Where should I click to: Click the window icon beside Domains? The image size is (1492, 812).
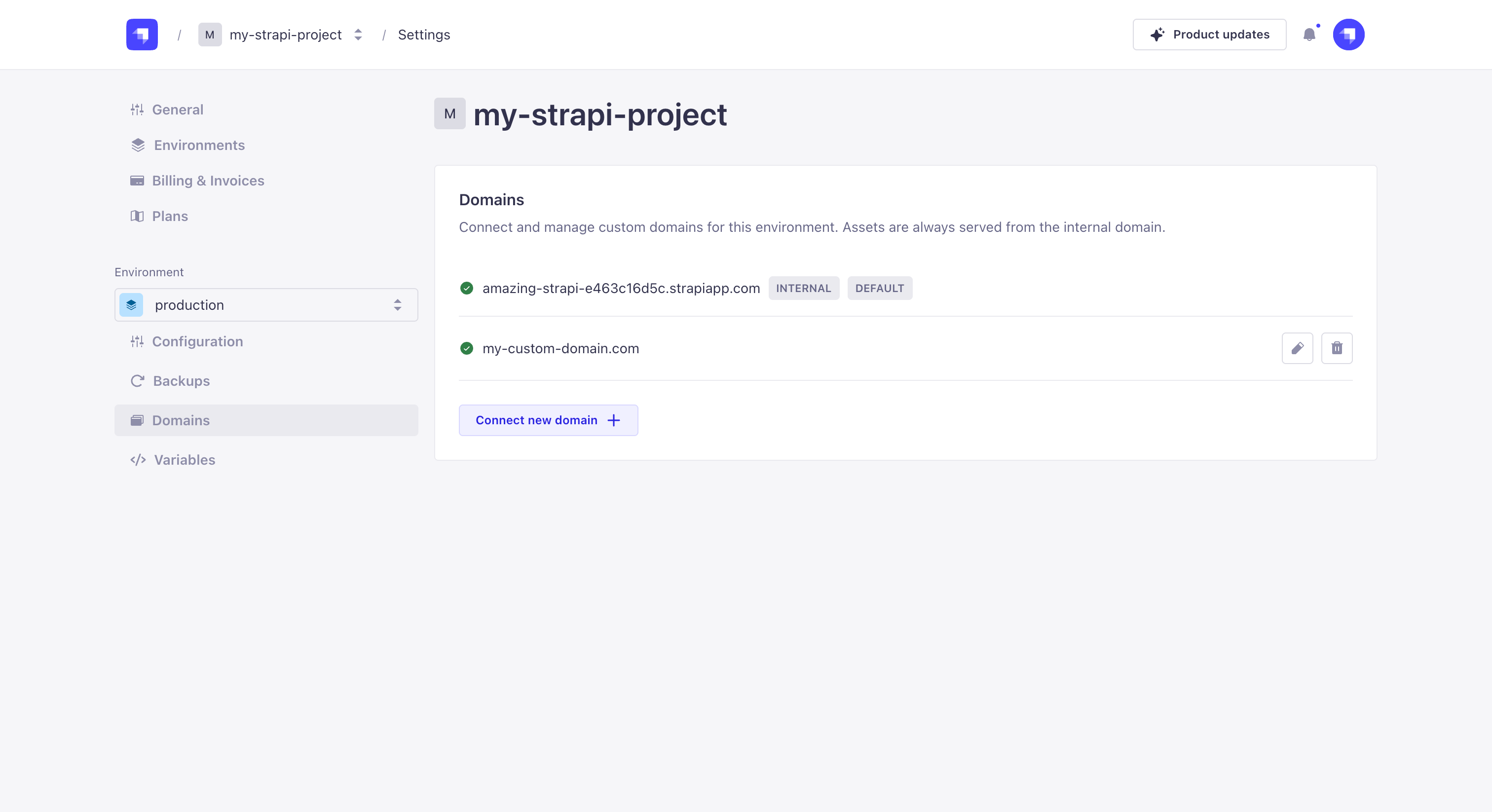click(137, 420)
